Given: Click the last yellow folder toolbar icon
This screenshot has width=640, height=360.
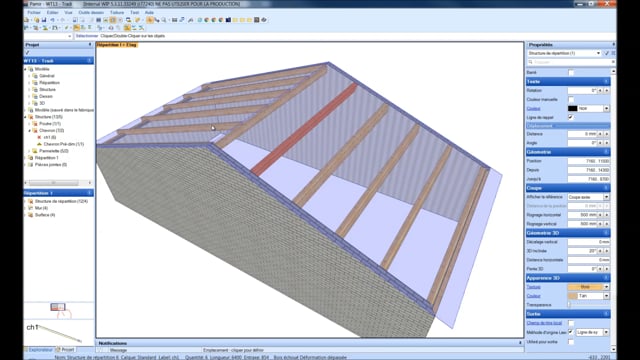Looking at the screenshot, I should pyautogui.click(x=249, y=20).
